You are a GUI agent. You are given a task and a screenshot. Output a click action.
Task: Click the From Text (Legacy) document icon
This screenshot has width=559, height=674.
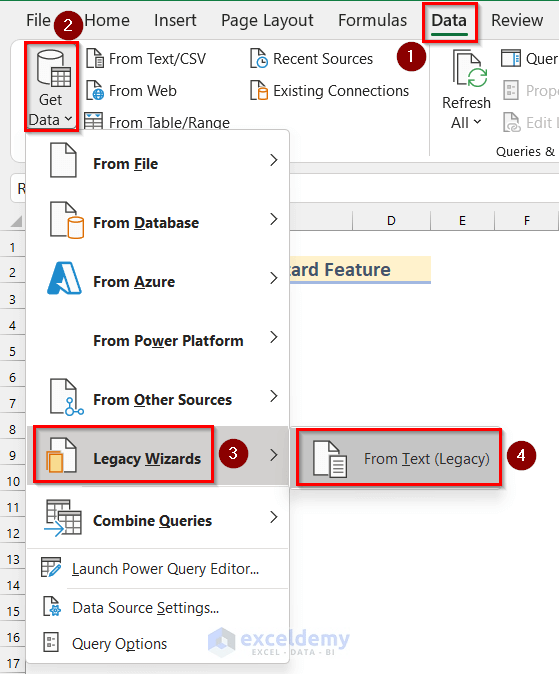(330, 459)
